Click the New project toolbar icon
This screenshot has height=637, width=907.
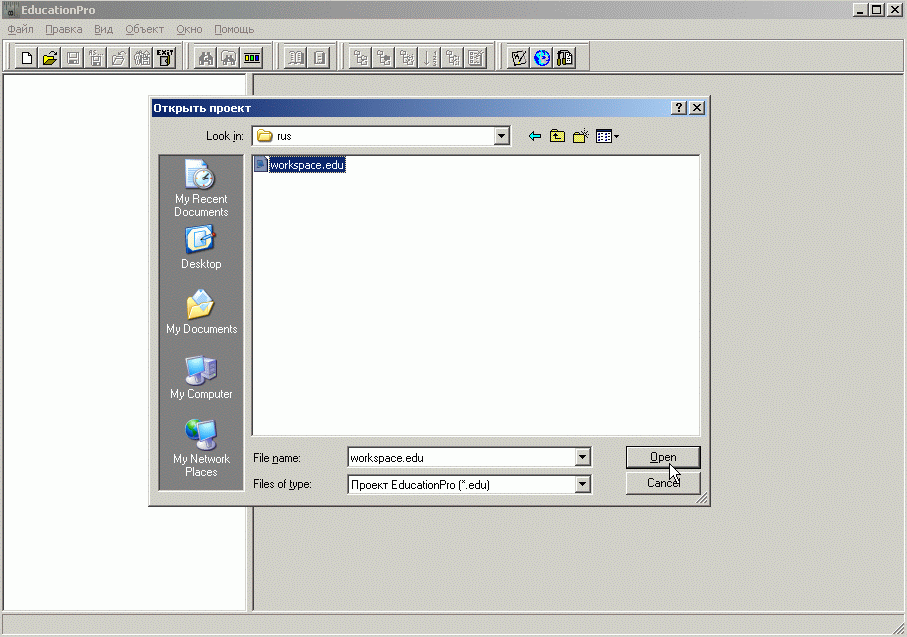point(27,58)
